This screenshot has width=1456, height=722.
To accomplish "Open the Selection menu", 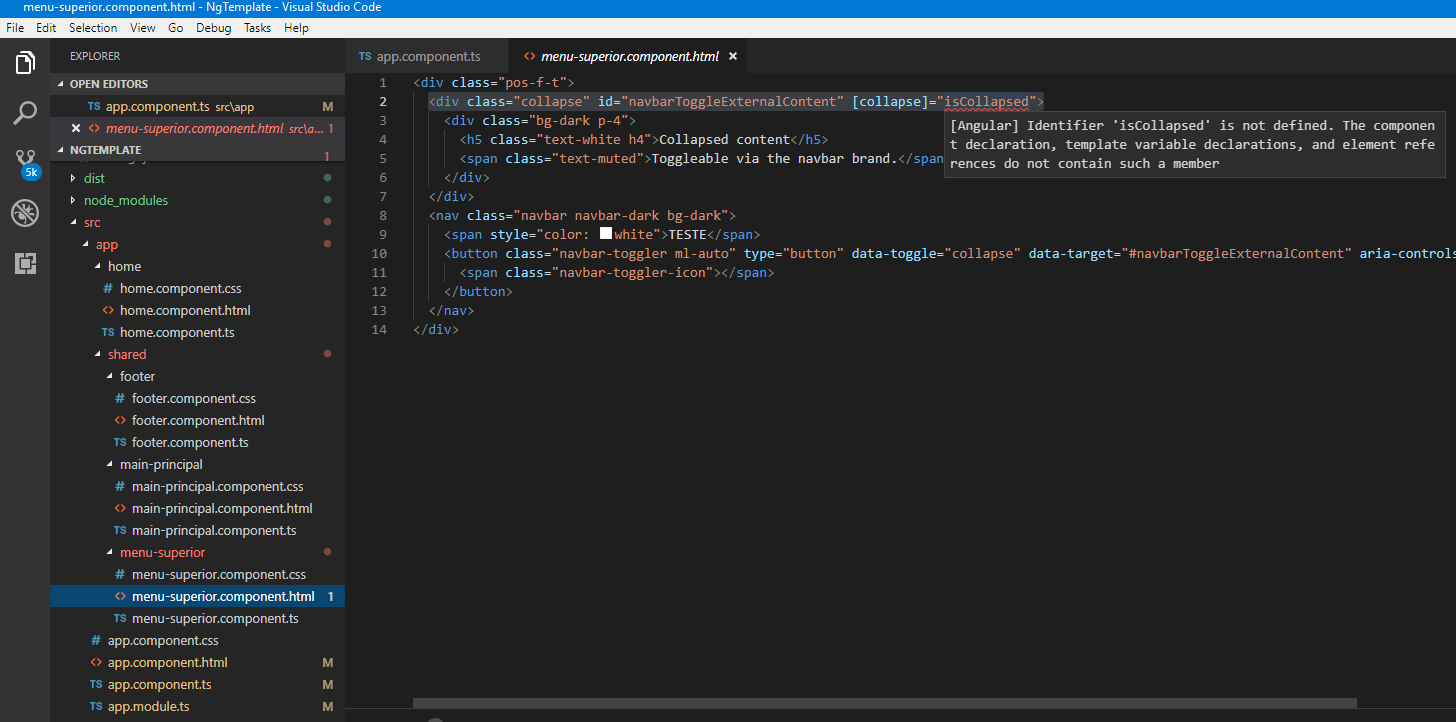I will click(x=93, y=28).
